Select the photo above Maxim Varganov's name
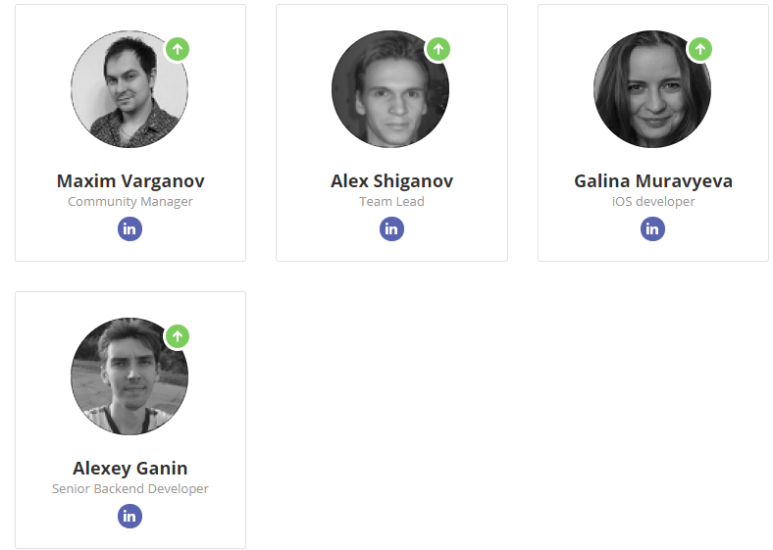The width and height of the screenshot is (773, 550). point(130,89)
